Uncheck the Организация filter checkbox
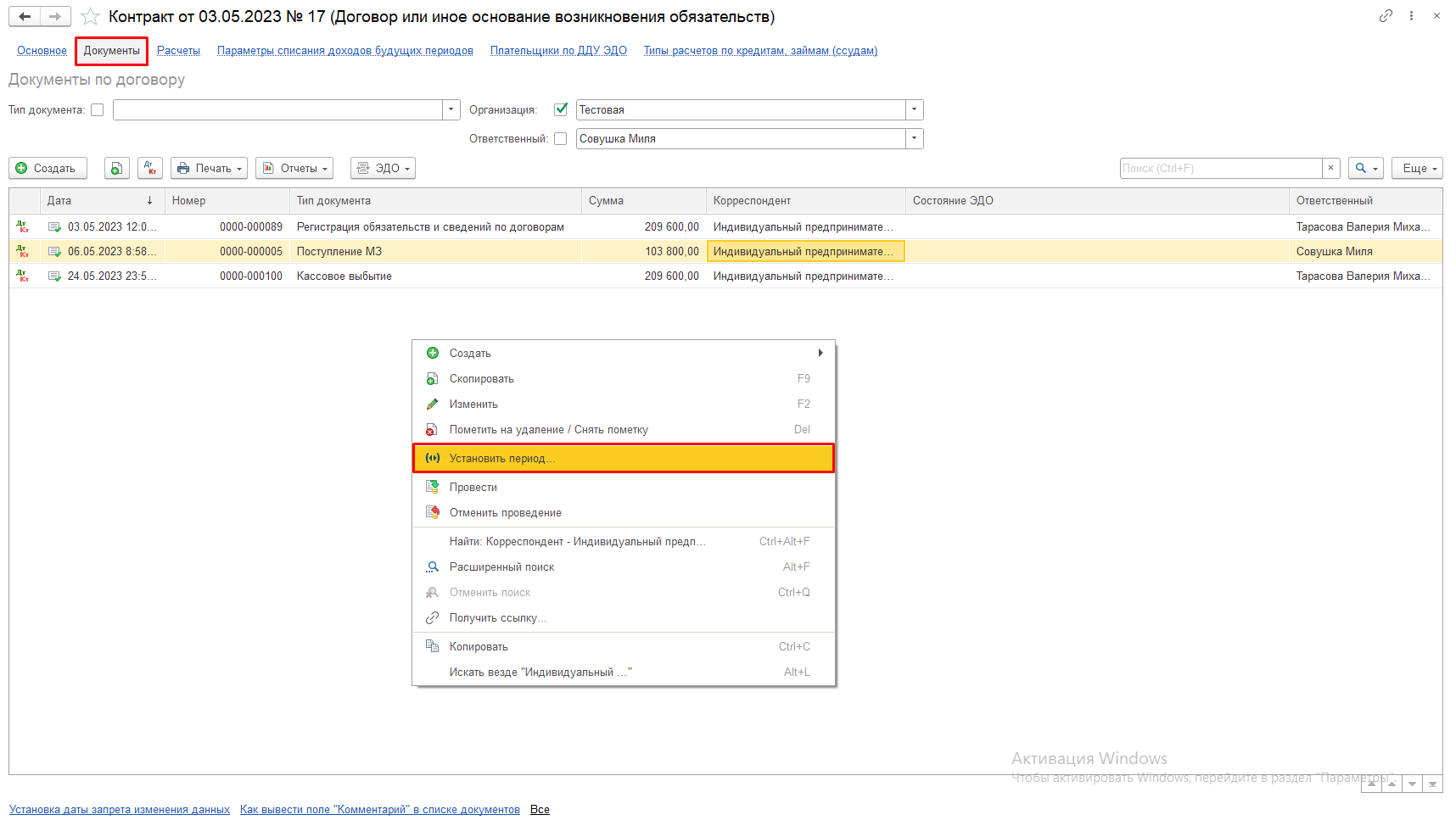The width and height of the screenshot is (1456, 826). click(x=561, y=109)
